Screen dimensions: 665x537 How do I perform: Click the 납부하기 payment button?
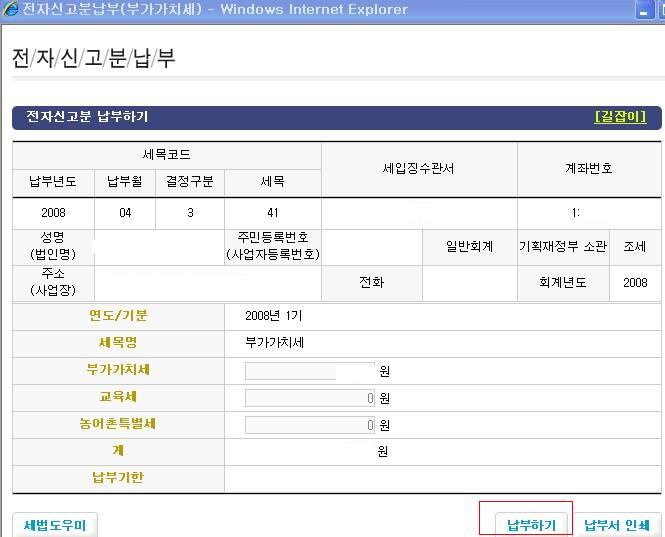coord(531,525)
